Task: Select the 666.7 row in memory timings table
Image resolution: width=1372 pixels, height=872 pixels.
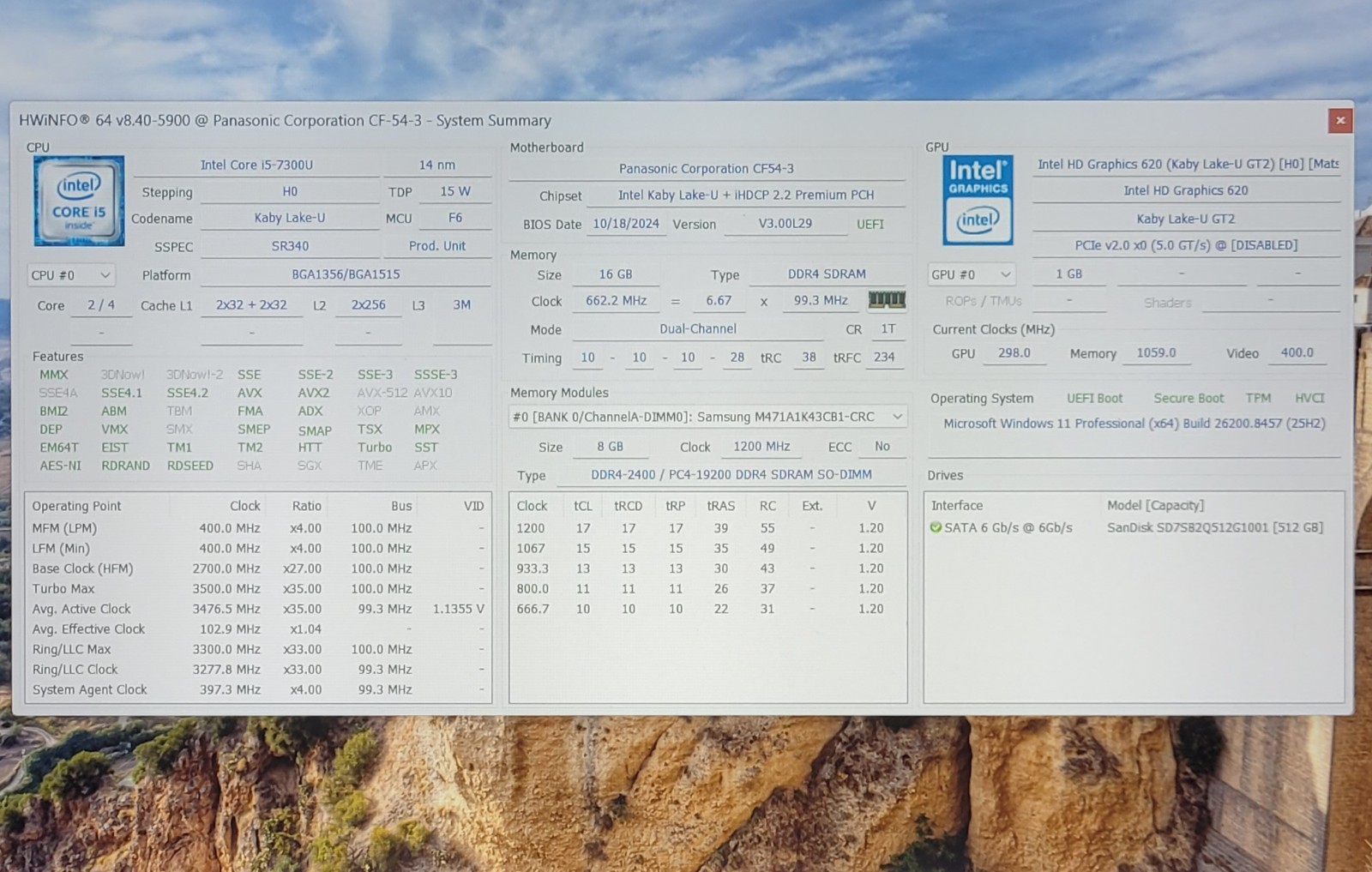Action: (x=707, y=609)
